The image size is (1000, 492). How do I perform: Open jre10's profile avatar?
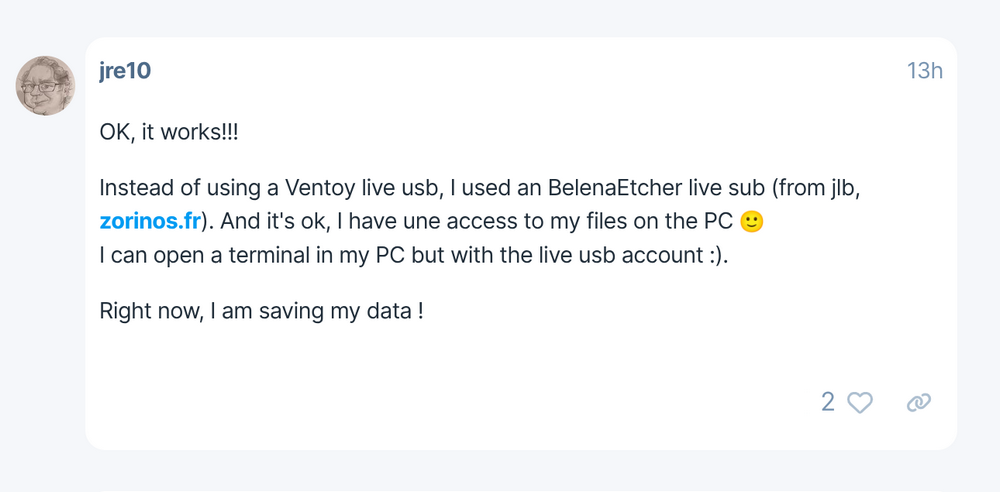[x=45, y=86]
